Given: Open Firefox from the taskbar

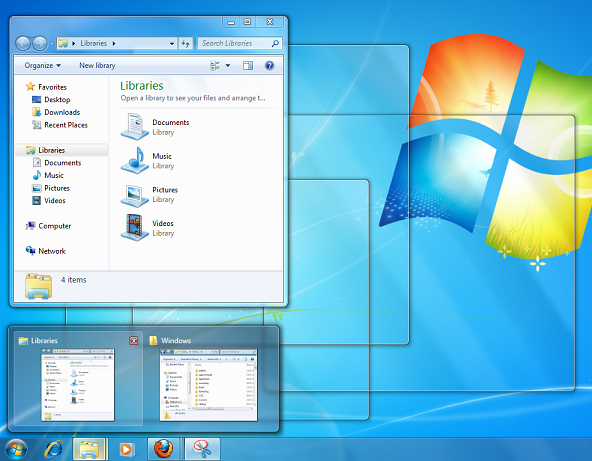Looking at the screenshot, I should click(x=163, y=449).
